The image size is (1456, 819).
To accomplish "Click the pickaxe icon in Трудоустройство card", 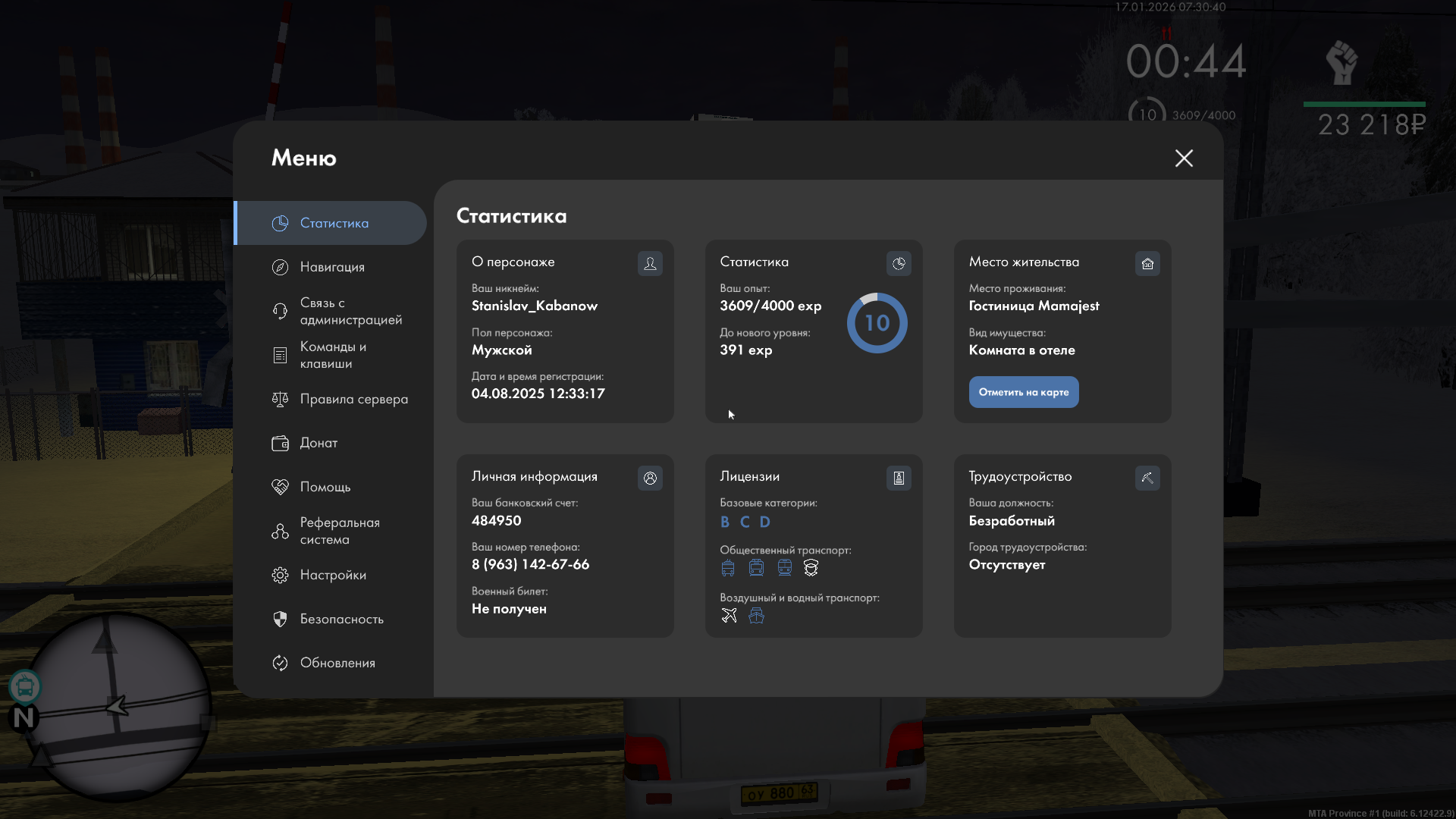I will point(1147,478).
